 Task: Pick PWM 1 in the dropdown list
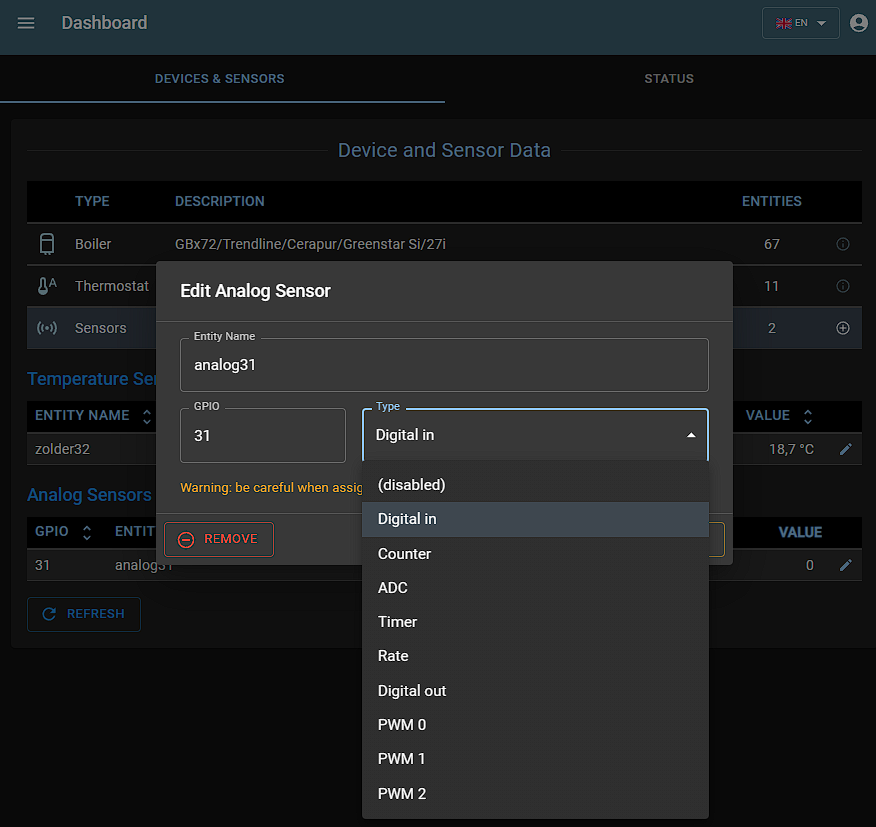pos(401,758)
